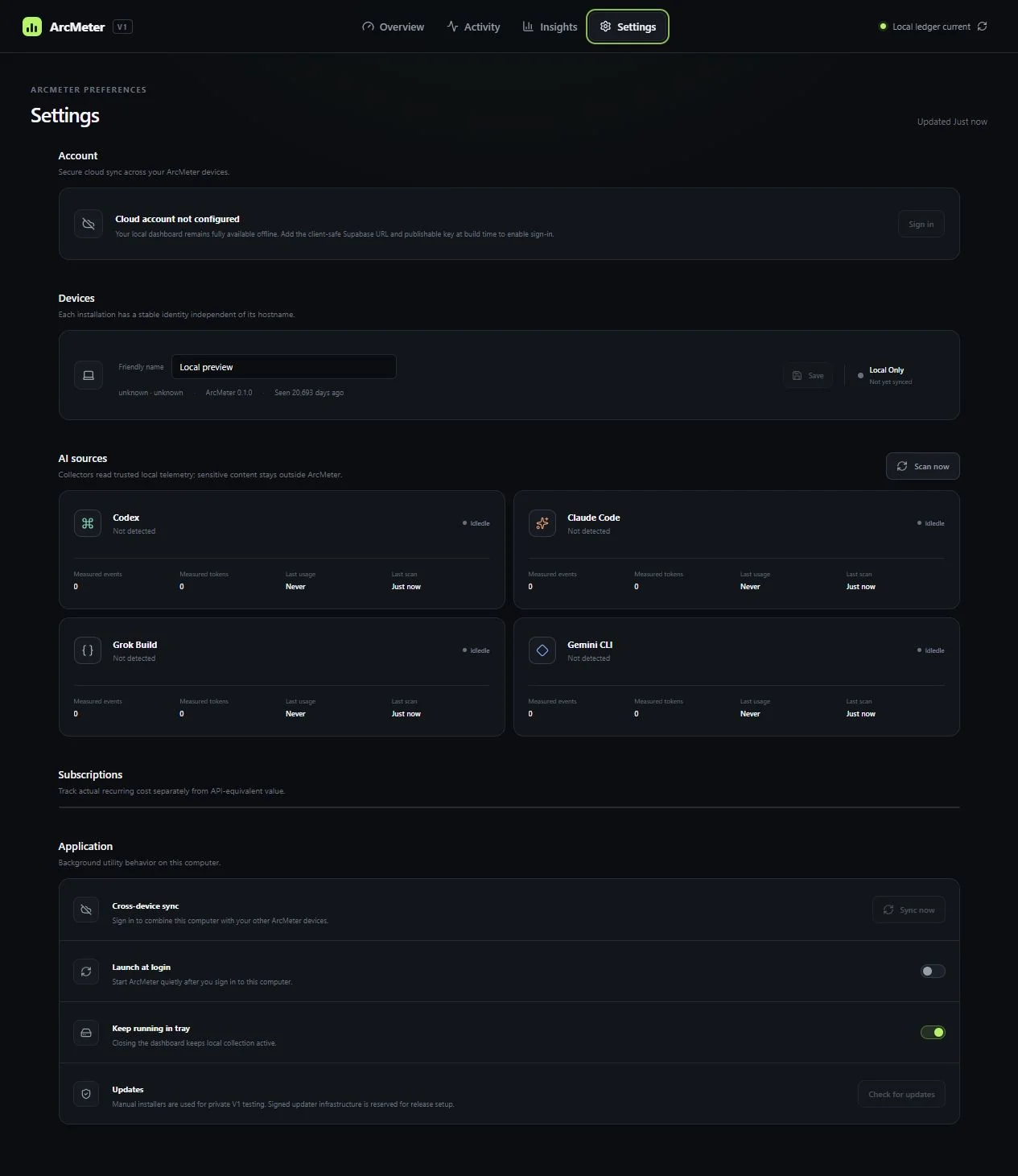
Task: Click the Grok Build idle status indicator
Action: tap(476, 650)
